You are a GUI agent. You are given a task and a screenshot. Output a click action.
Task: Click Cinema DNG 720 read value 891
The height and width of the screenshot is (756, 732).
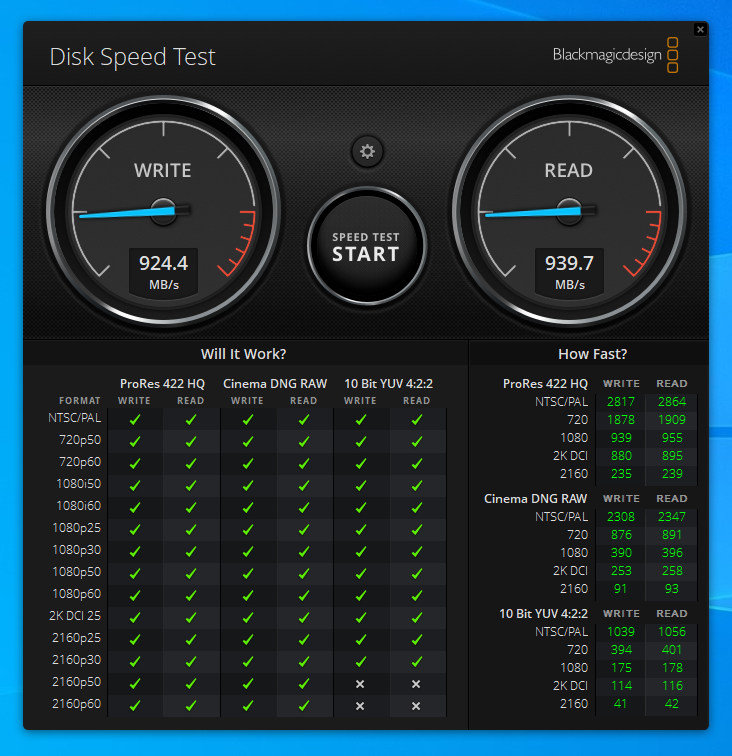pos(672,535)
